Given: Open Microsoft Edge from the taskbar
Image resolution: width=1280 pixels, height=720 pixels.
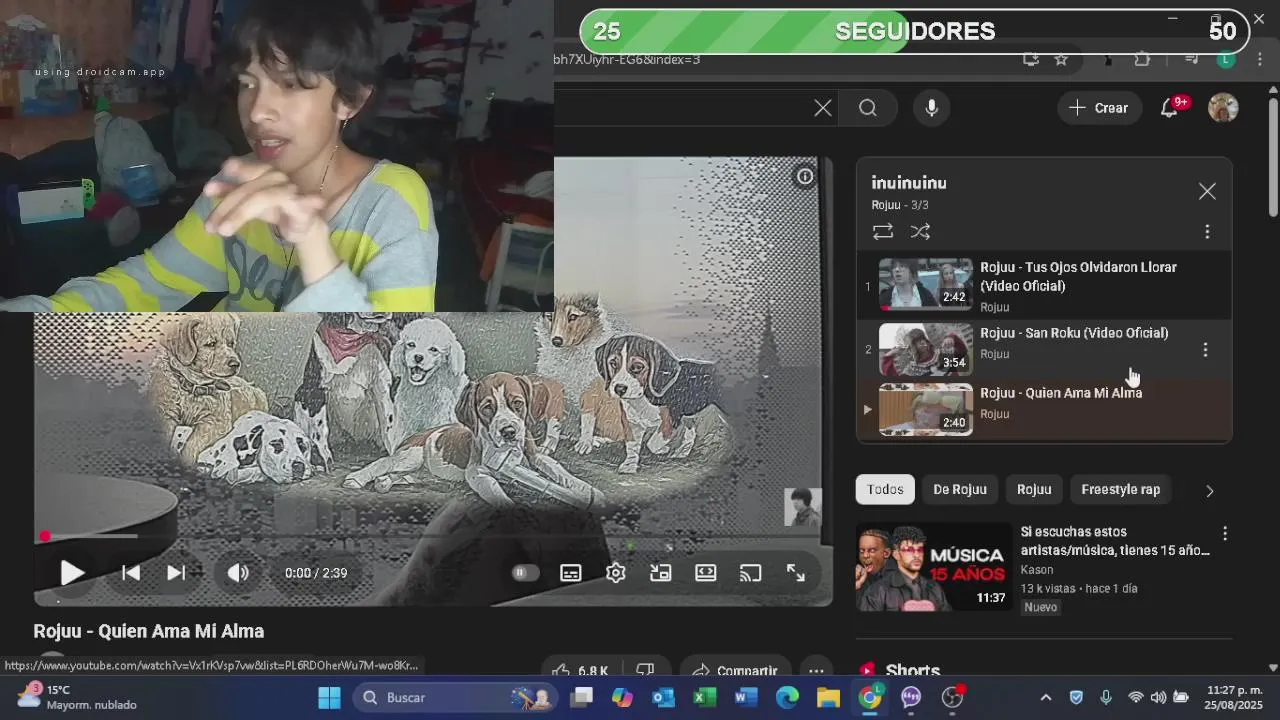Looking at the screenshot, I should click(x=787, y=697).
